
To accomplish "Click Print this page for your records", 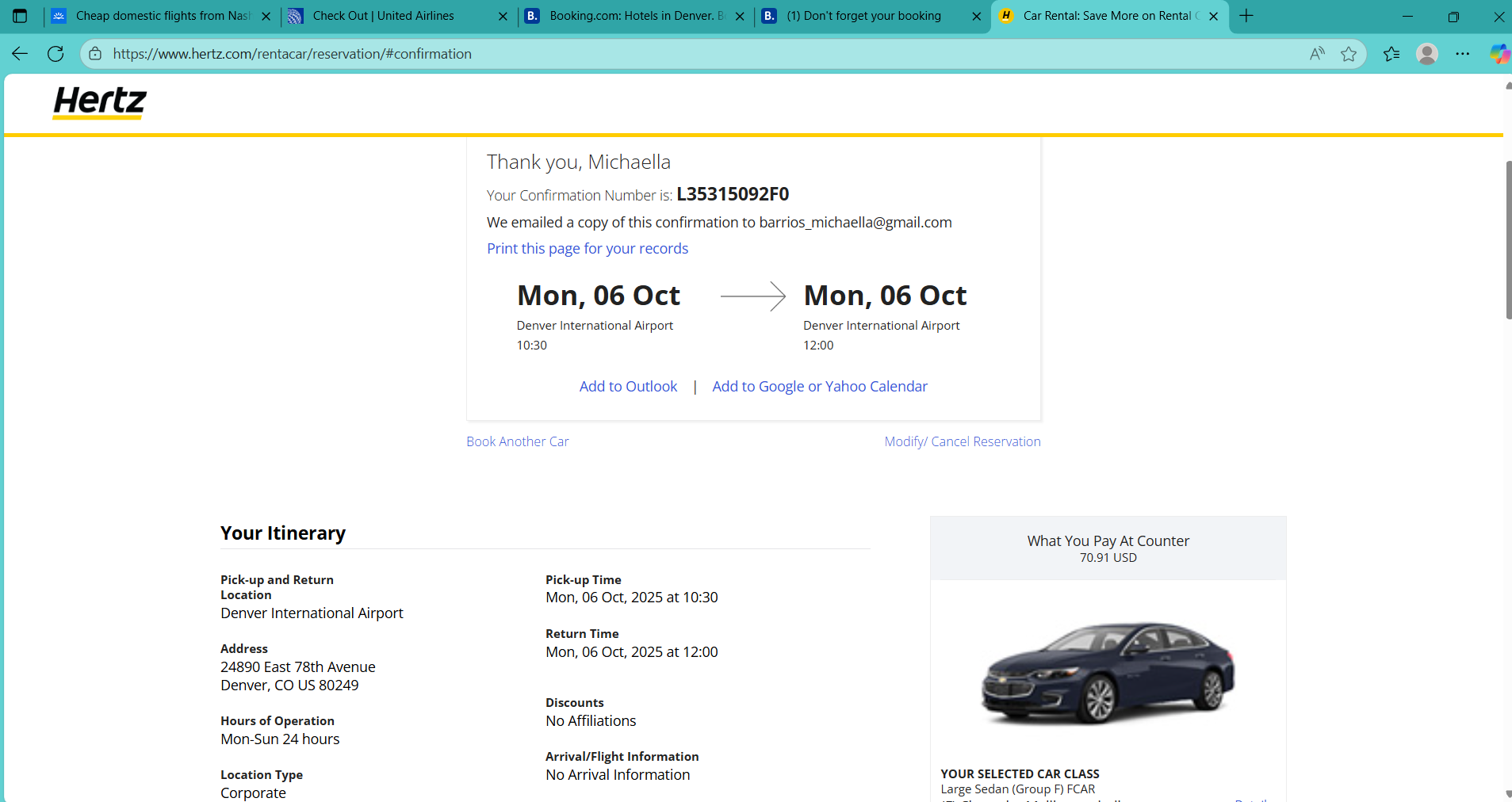I will (x=588, y=249).
